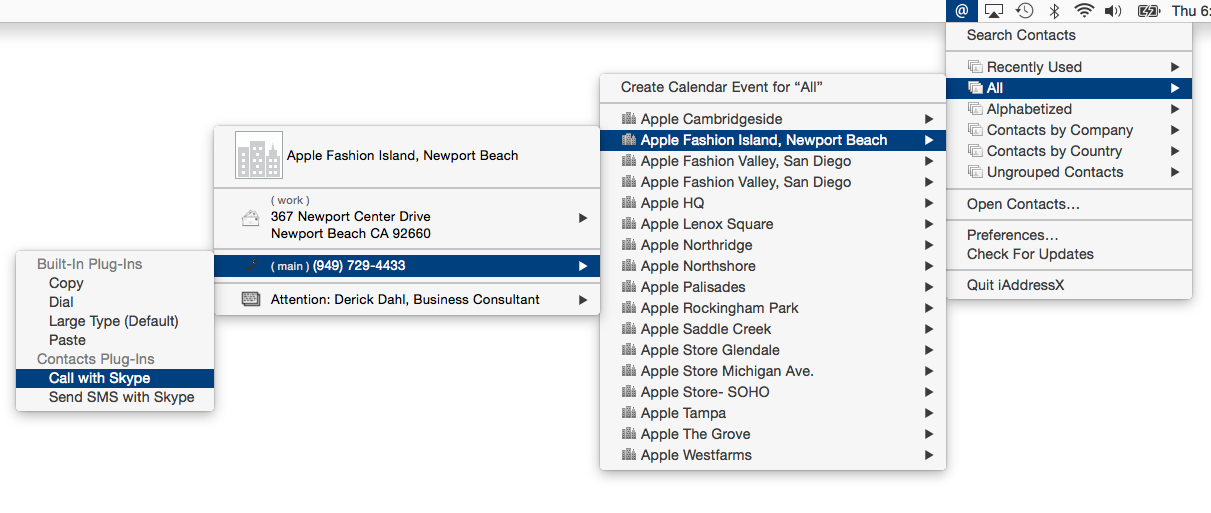1211x513 pixels.
Task: Open the Wi-Fi status menu
Action: [1084, 11]
